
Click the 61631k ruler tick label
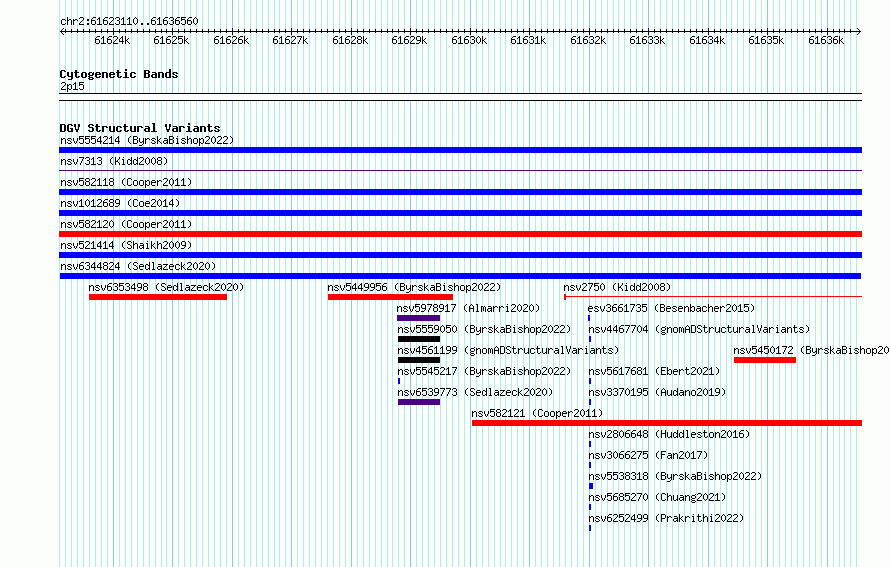(x=528, y=40)
